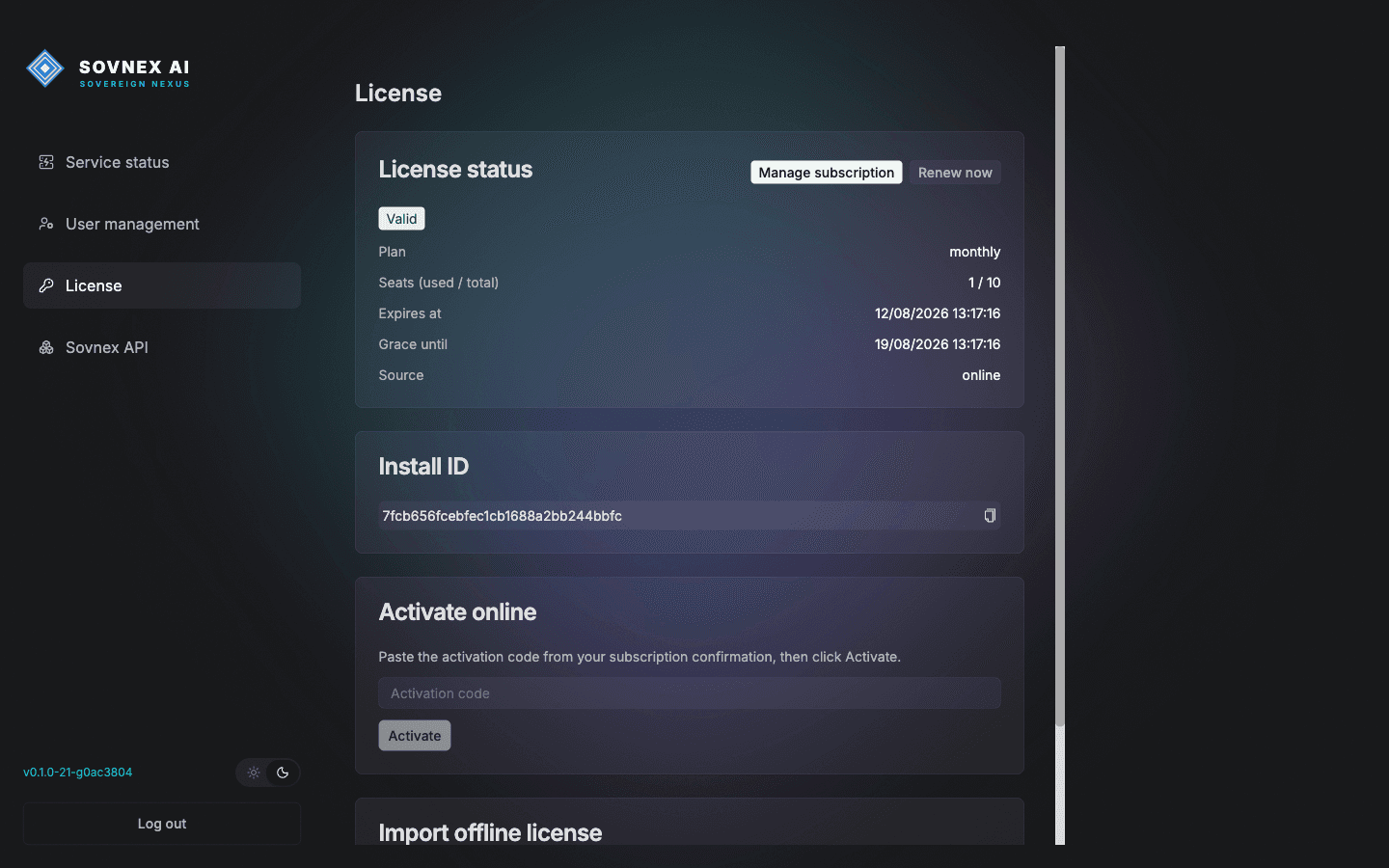1389x868 pixels.
Task: Click the Valid status badge
Action: point(401,219)
